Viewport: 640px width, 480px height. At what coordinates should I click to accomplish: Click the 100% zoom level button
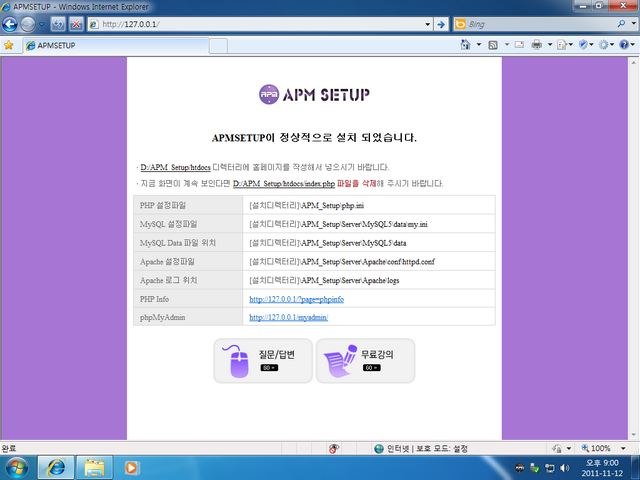click(x=596, y=449)
